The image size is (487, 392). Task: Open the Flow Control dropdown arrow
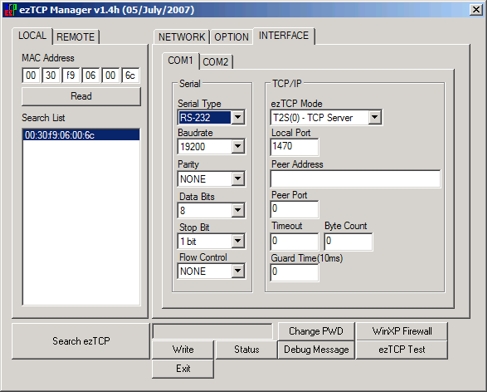(238, 271)
